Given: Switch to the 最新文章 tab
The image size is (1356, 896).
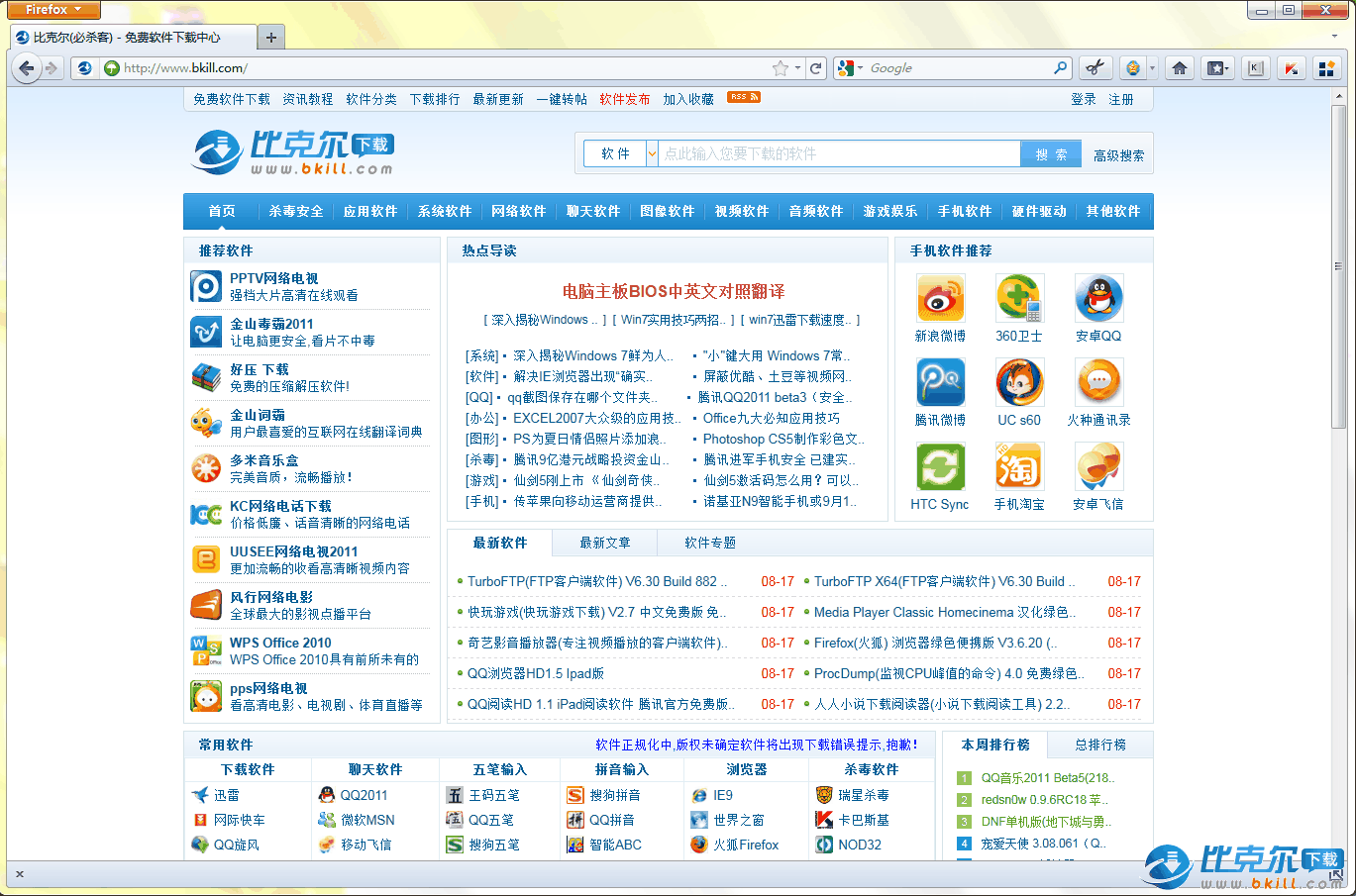Looking at the screenshot, I should click(x=604, y=543).
